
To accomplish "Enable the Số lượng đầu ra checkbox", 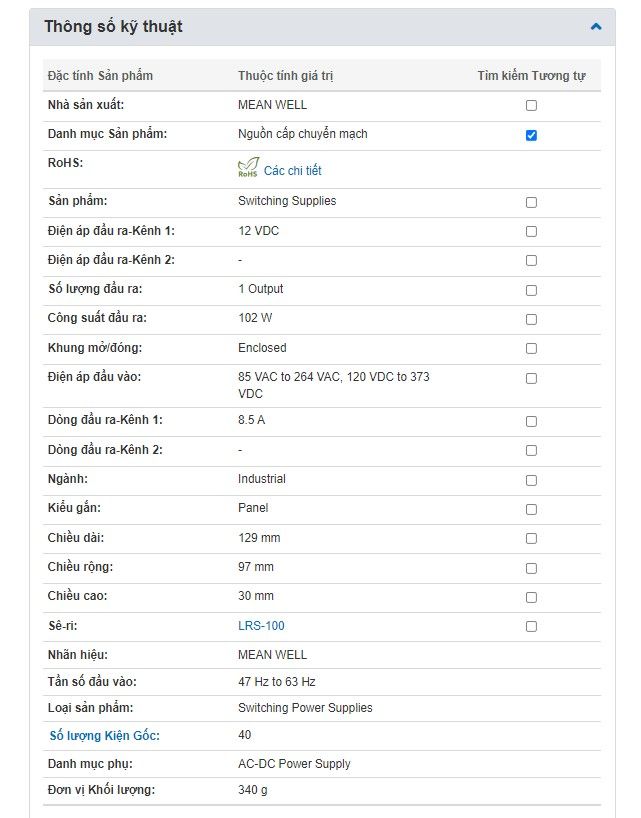I will pyautogui.click(x=531, y=290).
